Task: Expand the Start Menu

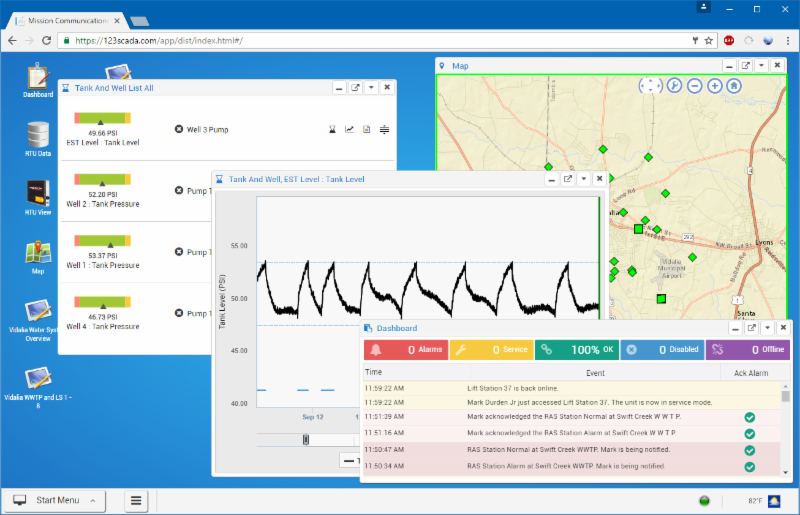Action: tap(55, 500)
